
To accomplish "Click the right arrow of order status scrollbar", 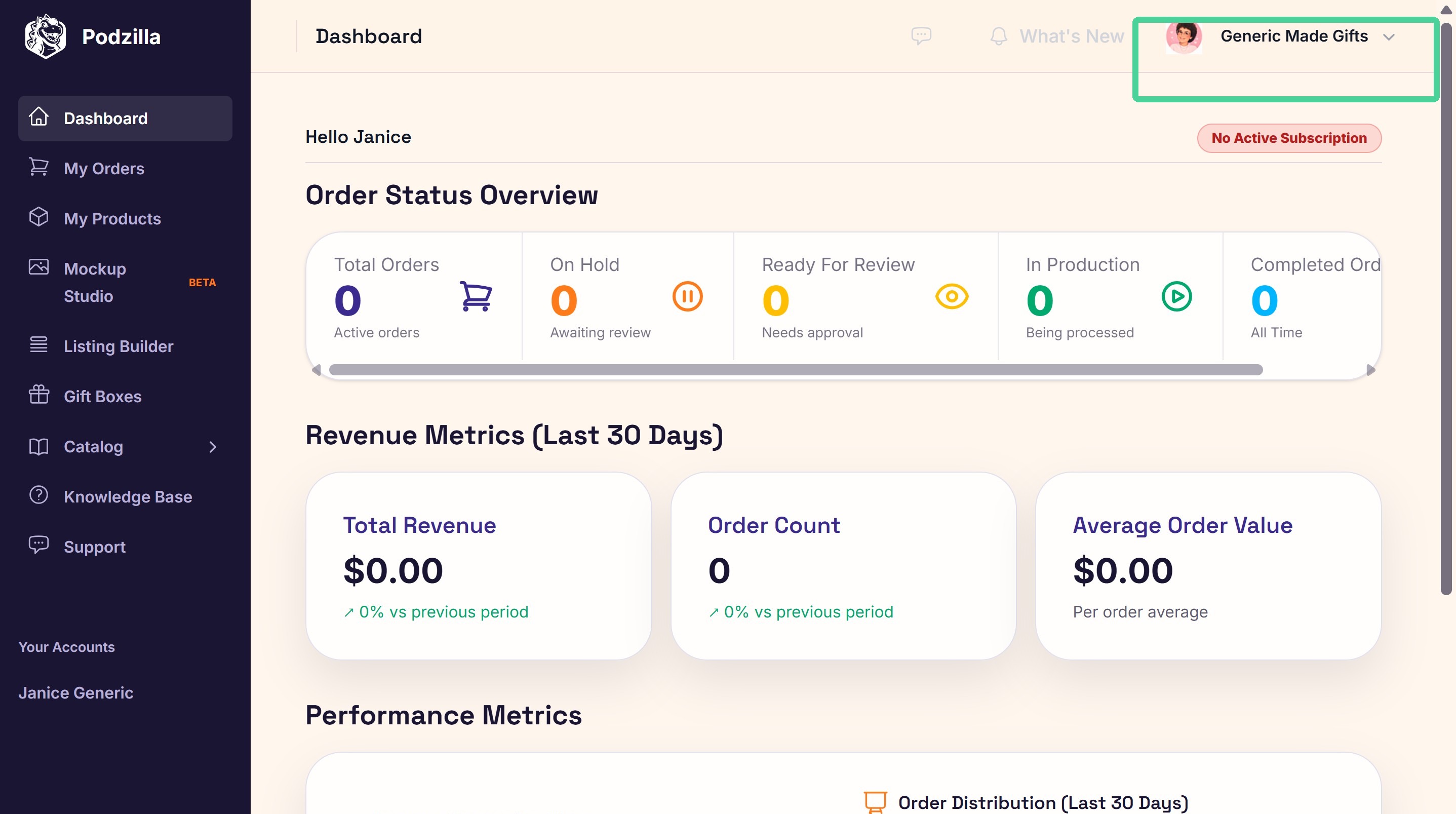I will [1370, 370].
